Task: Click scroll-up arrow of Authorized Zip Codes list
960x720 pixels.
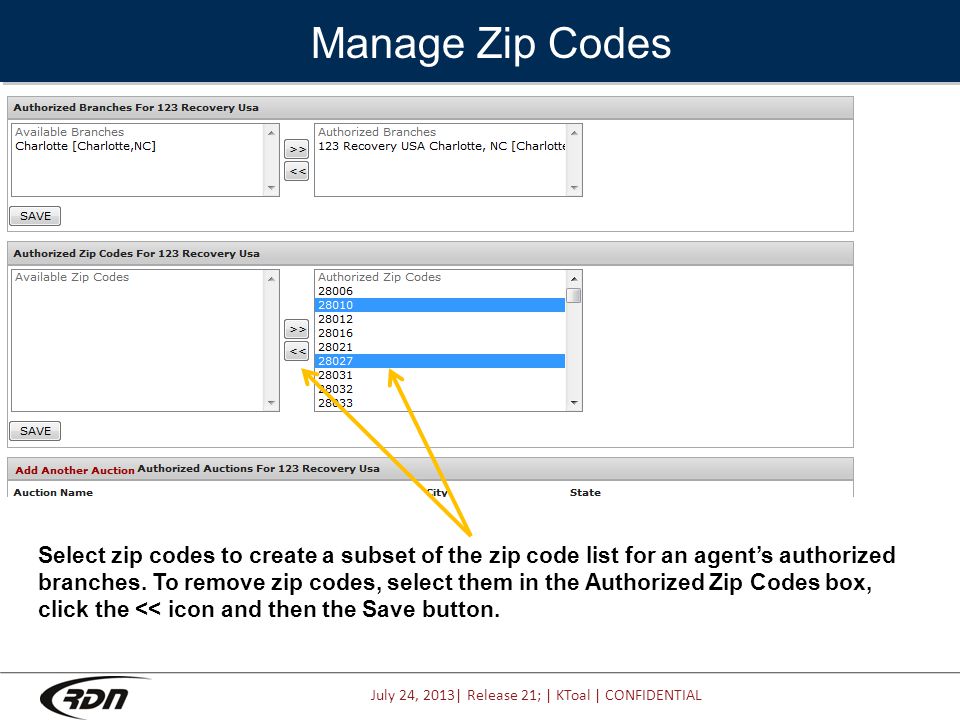Action: (574, 279)
